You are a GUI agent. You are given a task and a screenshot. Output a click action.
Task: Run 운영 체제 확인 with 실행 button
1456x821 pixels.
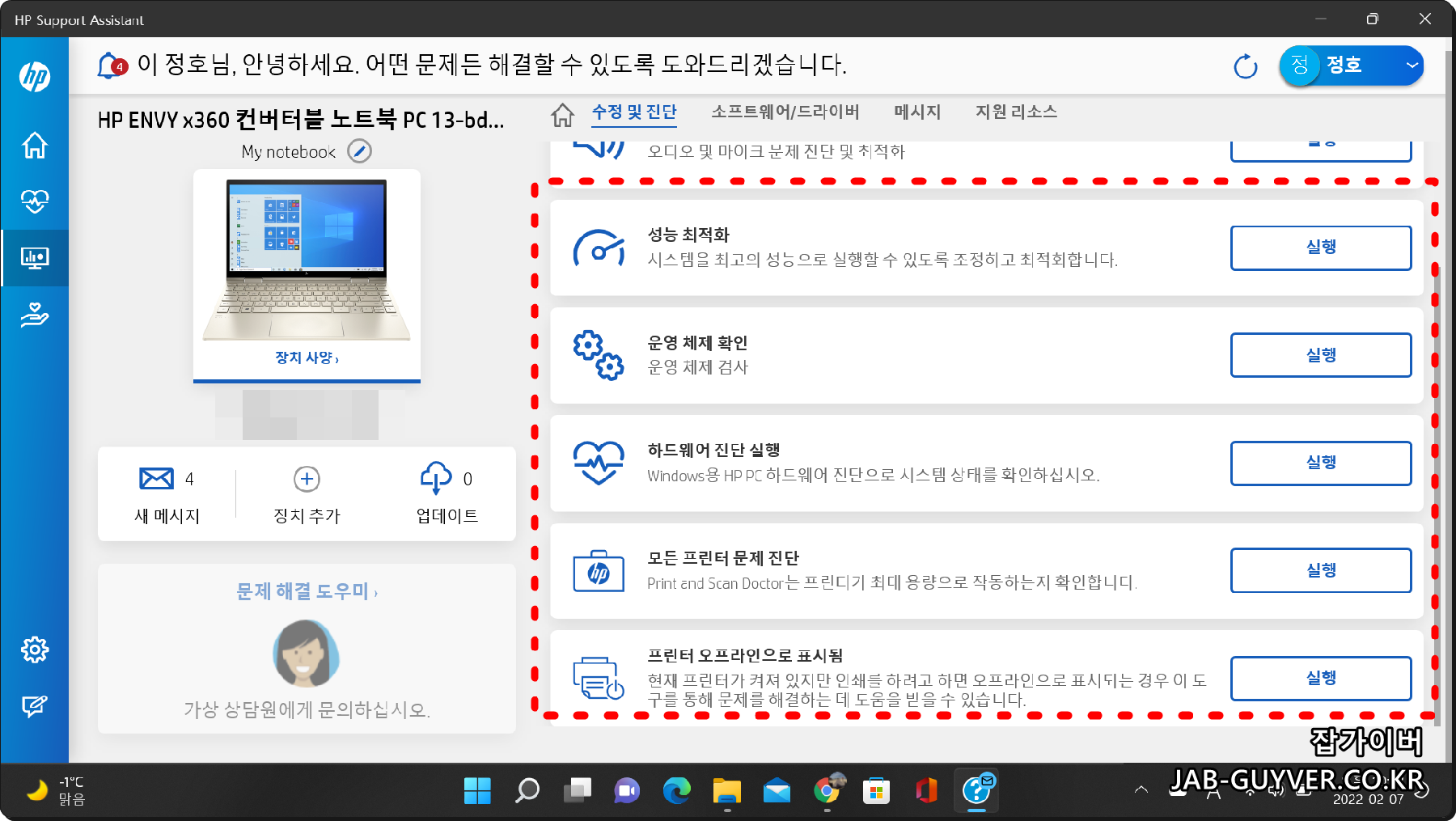tap(1321, 355)
